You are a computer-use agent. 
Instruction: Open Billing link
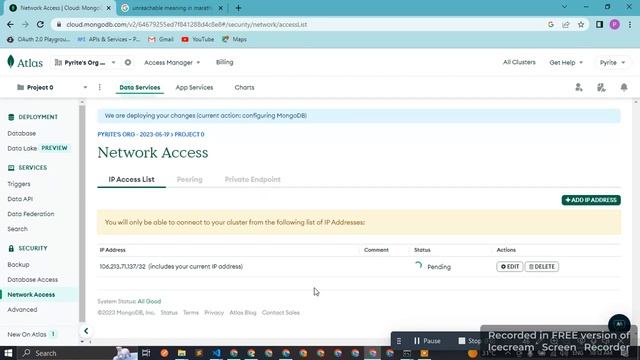[x=224, y=62]
